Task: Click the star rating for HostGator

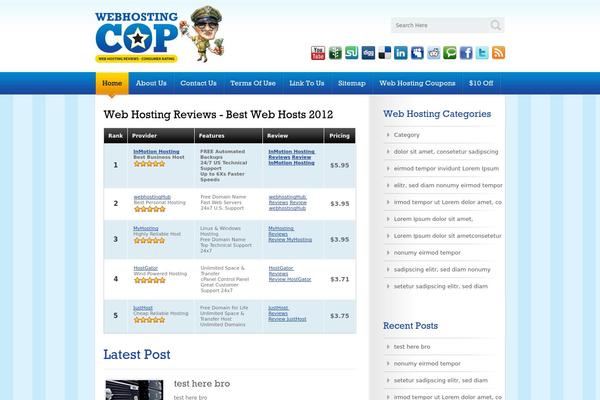Action: [149, 280]
